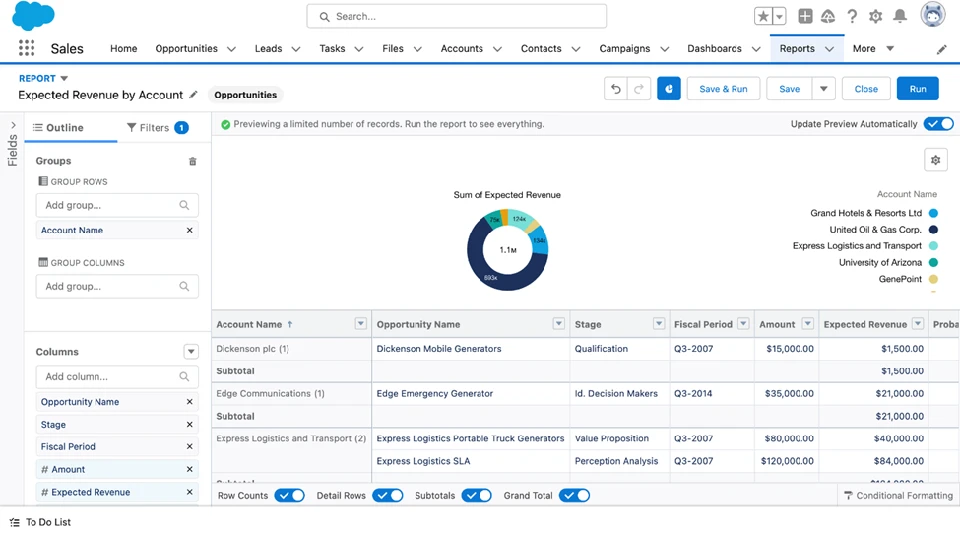Click the redo arrow button
This screenshot has width=960, height=533.
(639, 89)
